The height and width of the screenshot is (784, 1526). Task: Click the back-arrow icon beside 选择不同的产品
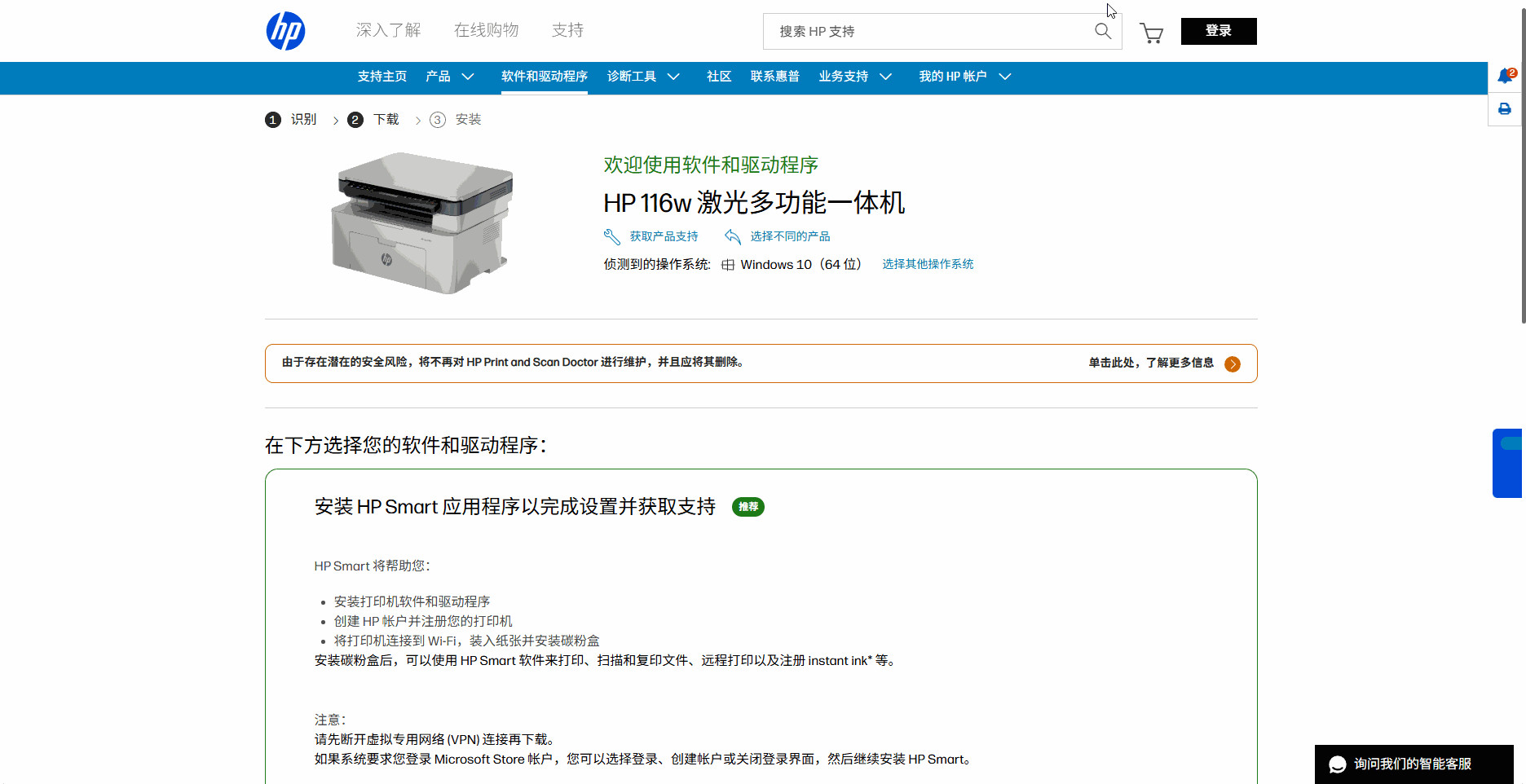pos(733,236)
